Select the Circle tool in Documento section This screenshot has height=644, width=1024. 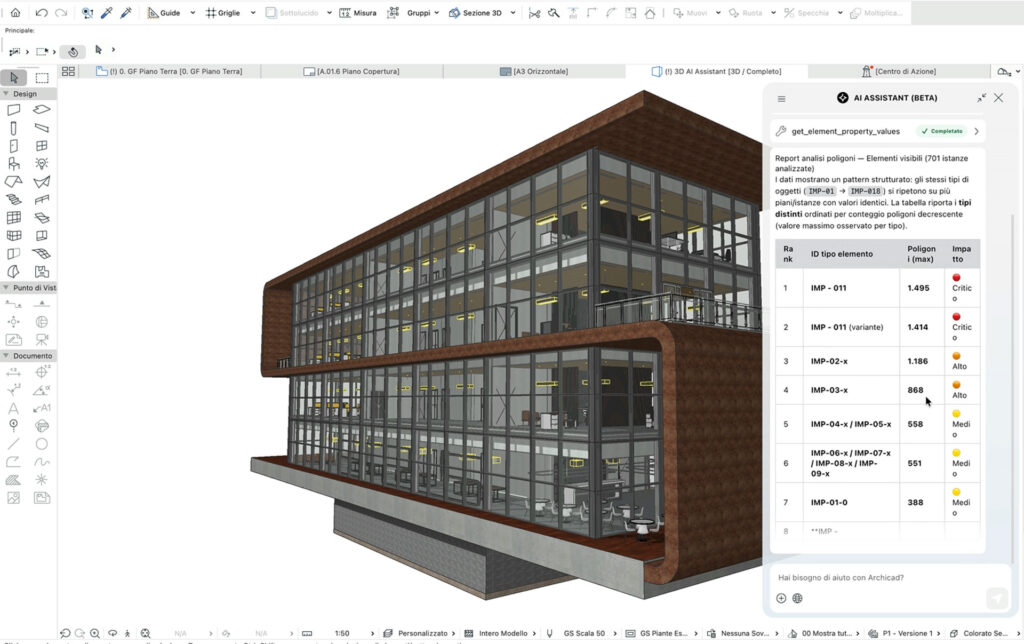pos(42,444)
